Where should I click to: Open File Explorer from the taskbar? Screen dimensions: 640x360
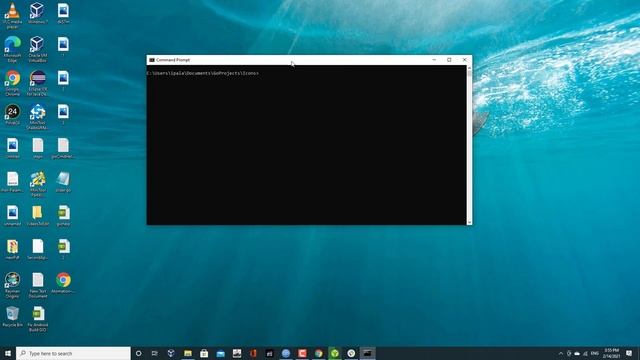pyautogui.click(x=188, y=353)
